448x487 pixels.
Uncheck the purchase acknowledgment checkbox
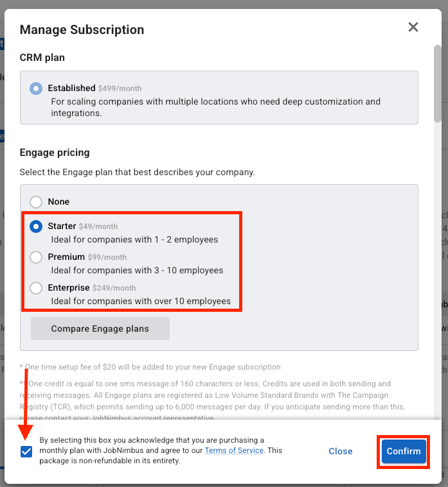(x=26, y=452)
